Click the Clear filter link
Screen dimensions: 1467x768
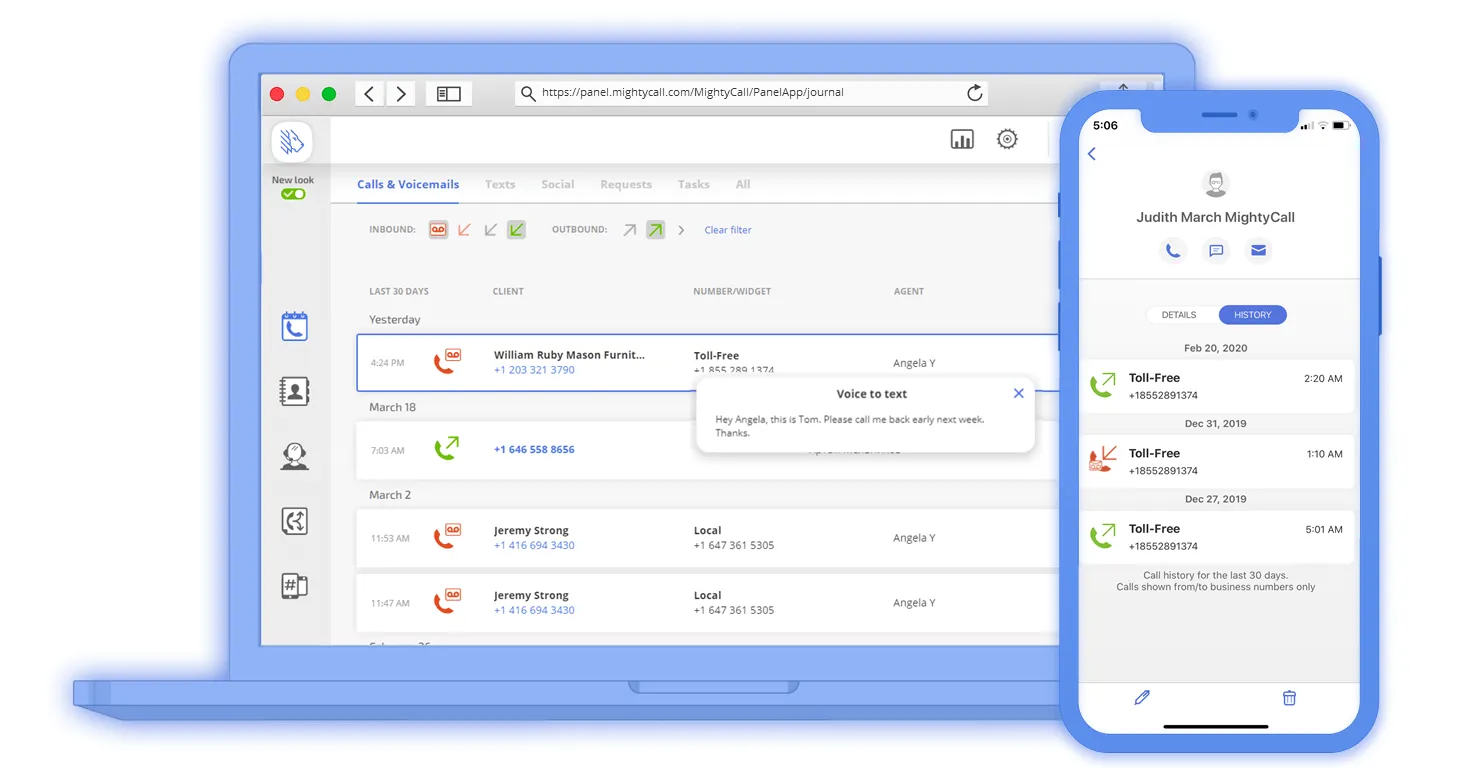click(x=728, y=230)
